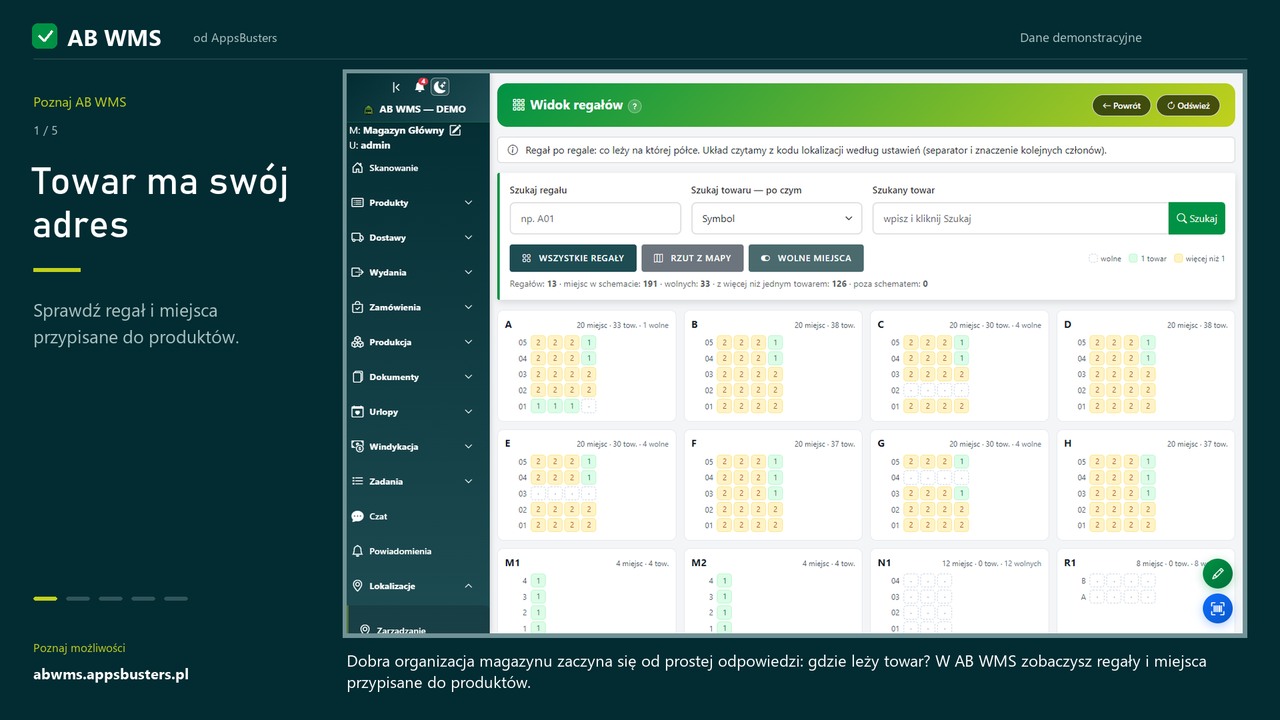Screen dimensions: 1280x720
Task: Click the '1 towar' green legend swatch
Action: click(1133, 259)
